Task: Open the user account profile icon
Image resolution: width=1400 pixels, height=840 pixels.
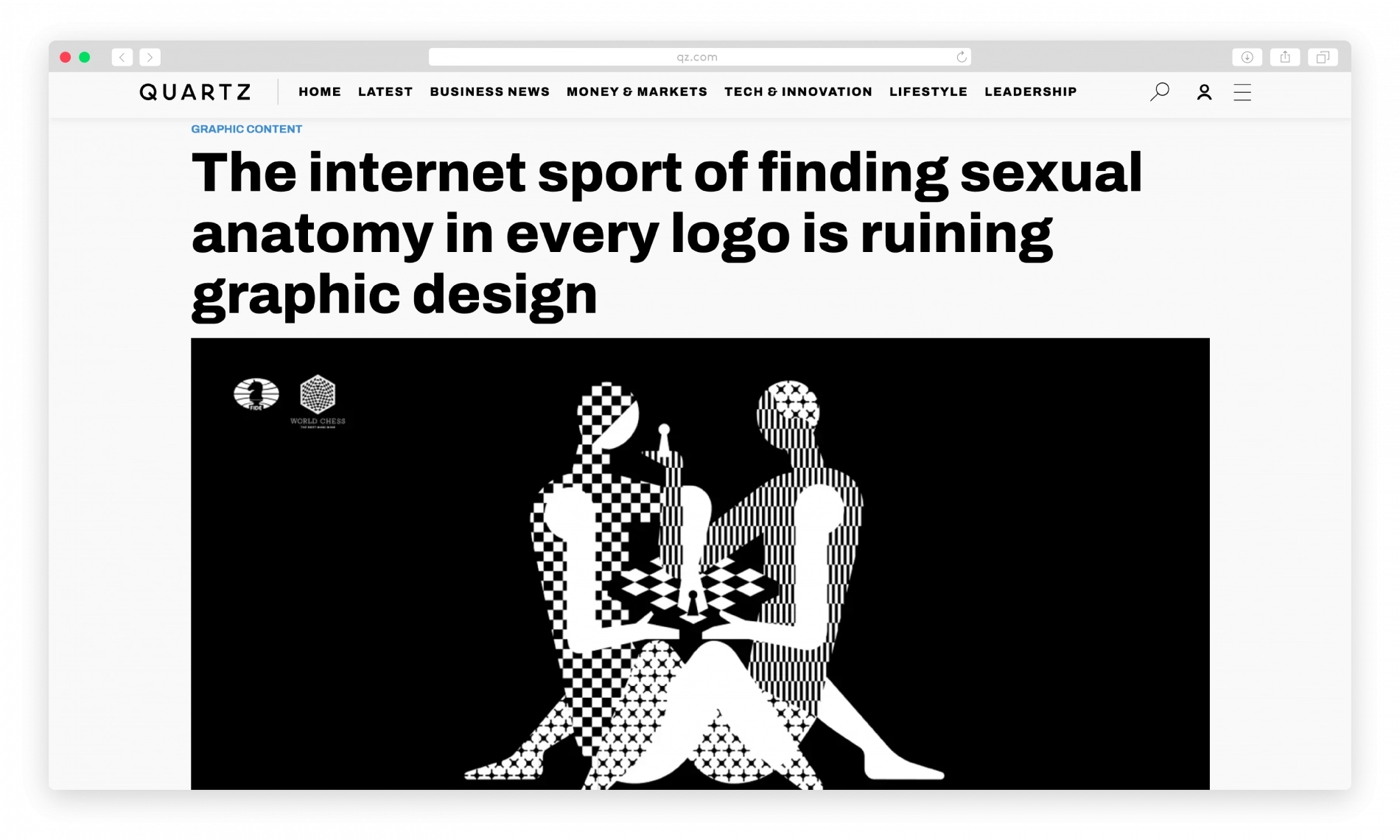Action: 1204,92
